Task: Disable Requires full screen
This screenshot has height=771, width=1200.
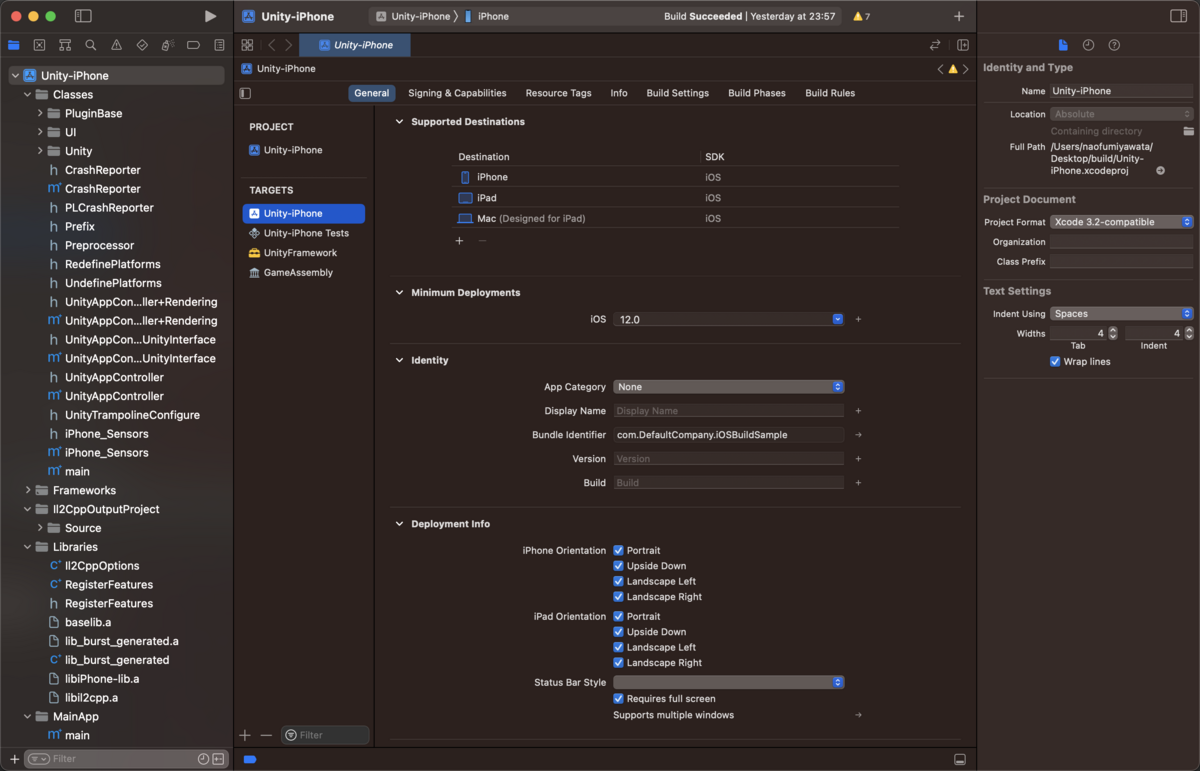Action: [x=619, y=698]
